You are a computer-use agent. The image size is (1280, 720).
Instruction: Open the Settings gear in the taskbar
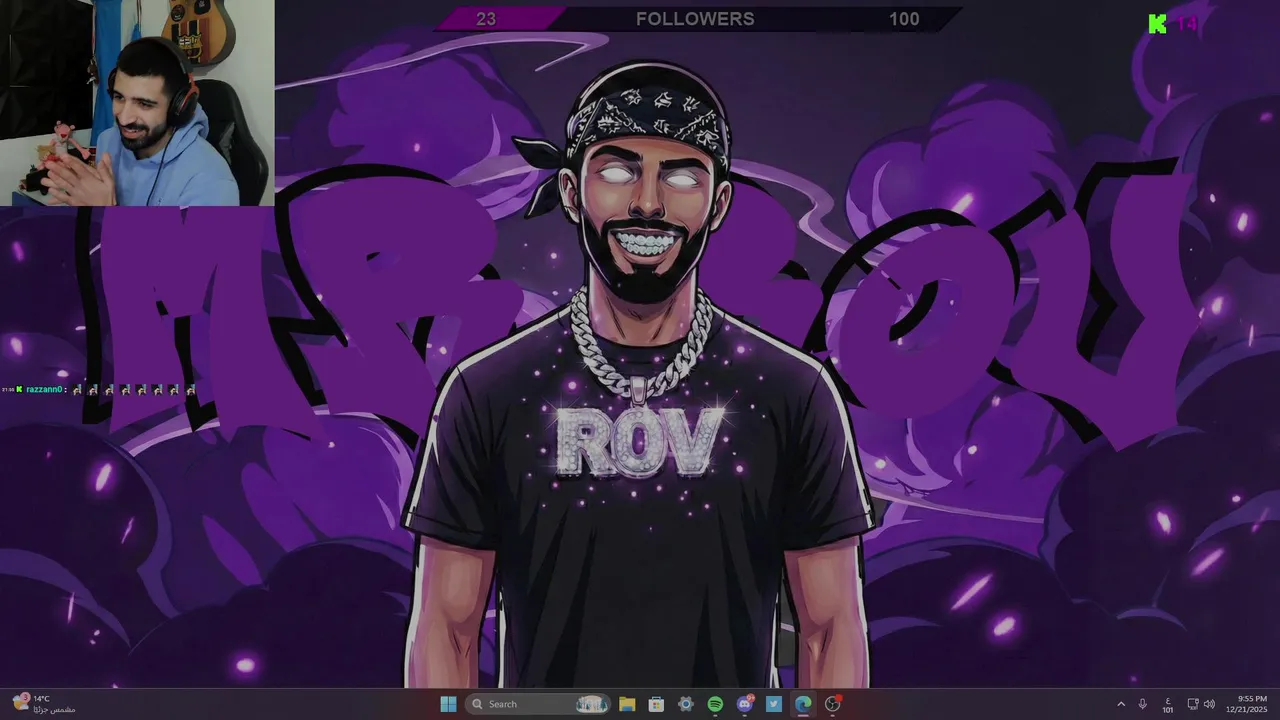tap(686, 704)
